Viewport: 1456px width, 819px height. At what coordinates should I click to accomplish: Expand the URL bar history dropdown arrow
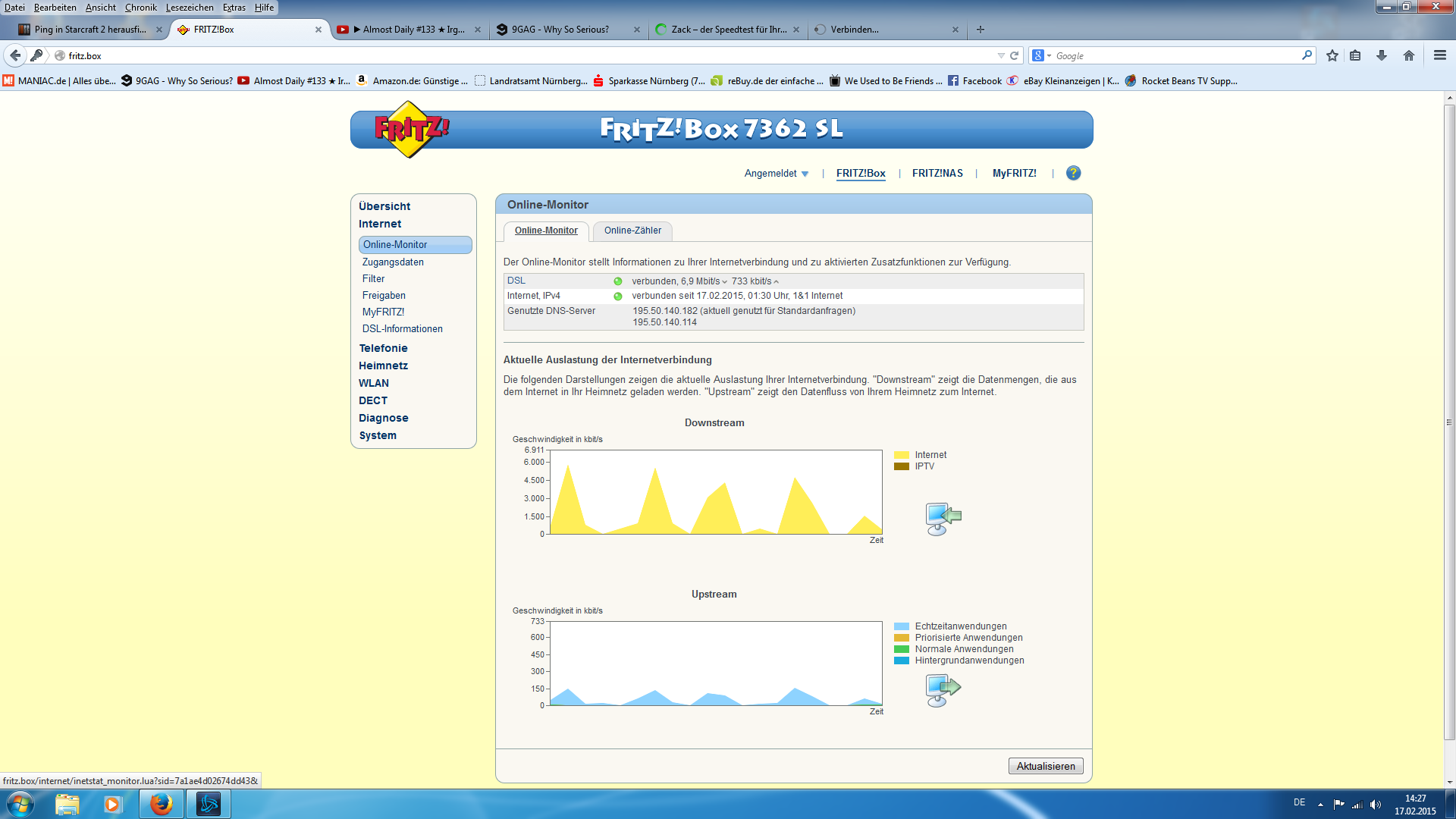coord(1001,55)
